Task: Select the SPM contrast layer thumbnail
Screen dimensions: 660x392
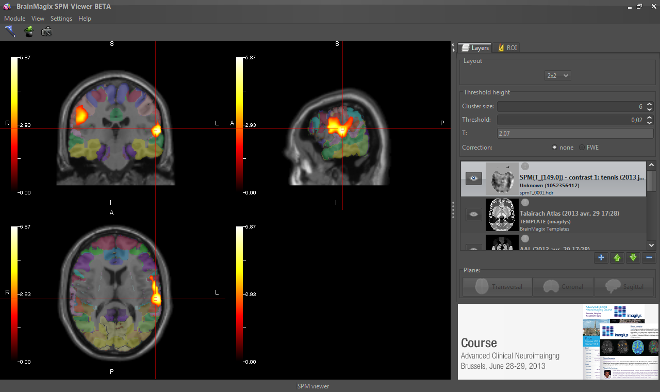Action: [502, 179]
